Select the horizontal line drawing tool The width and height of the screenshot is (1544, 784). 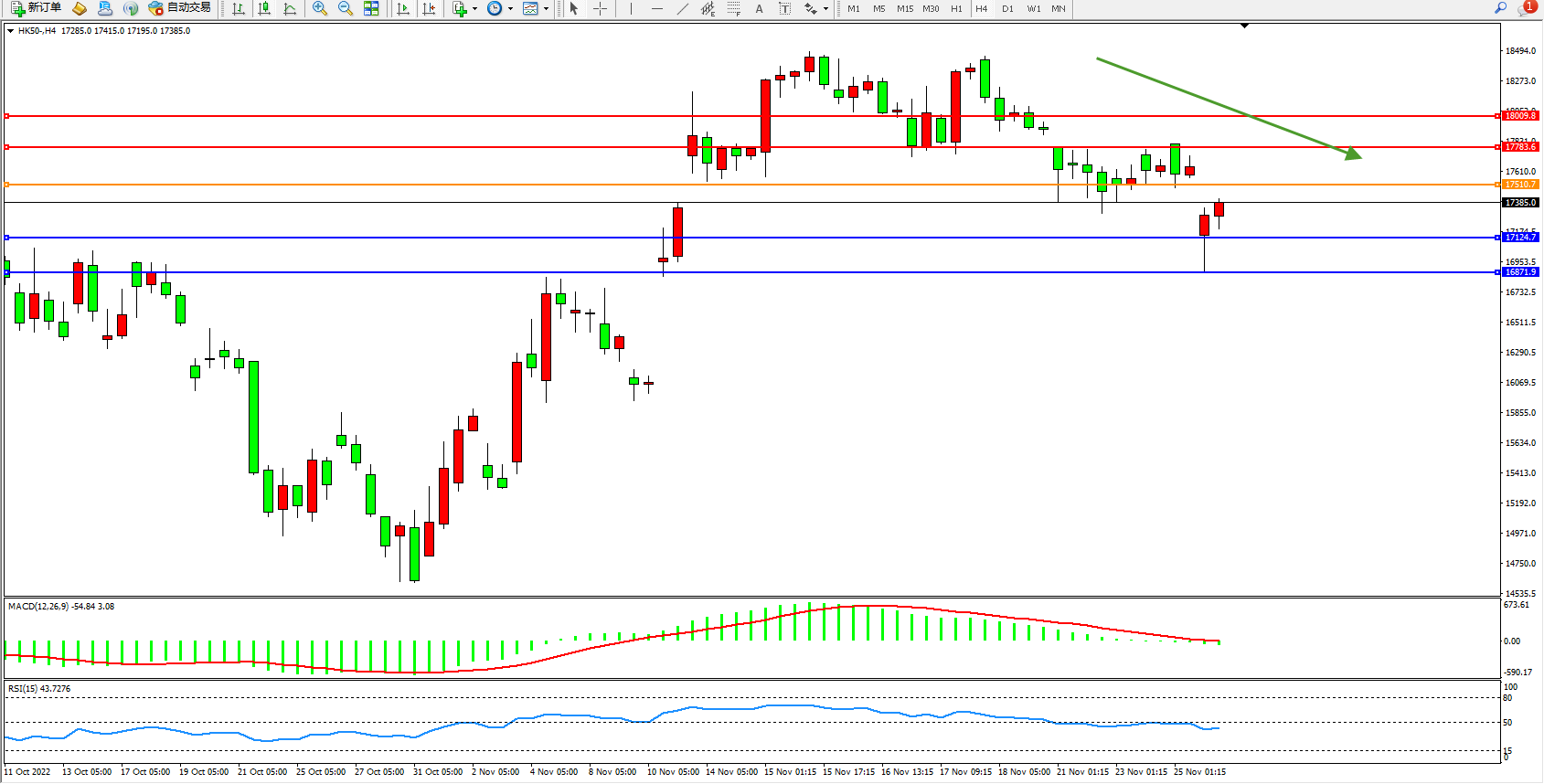tap(656, 8)
